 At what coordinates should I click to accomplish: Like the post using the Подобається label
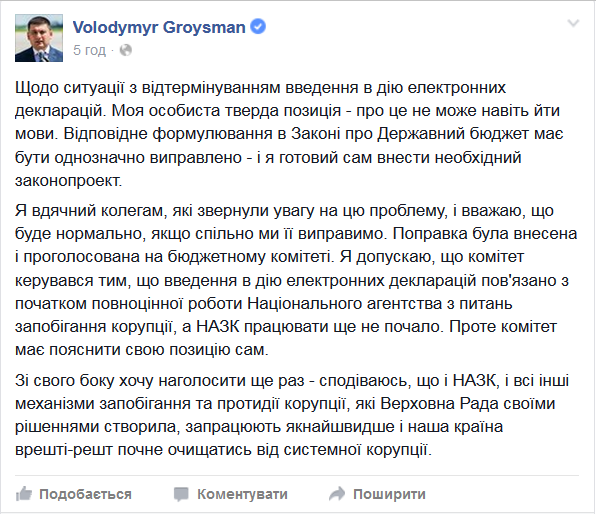click(x=85, y=494)
